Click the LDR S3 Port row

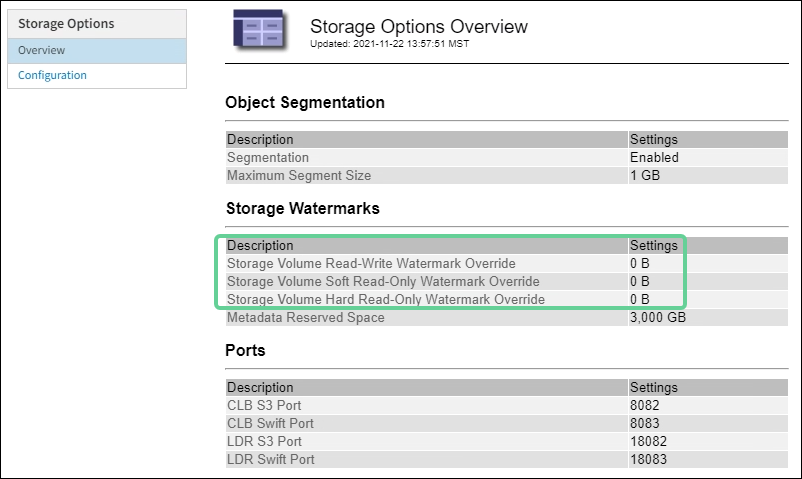264,441
